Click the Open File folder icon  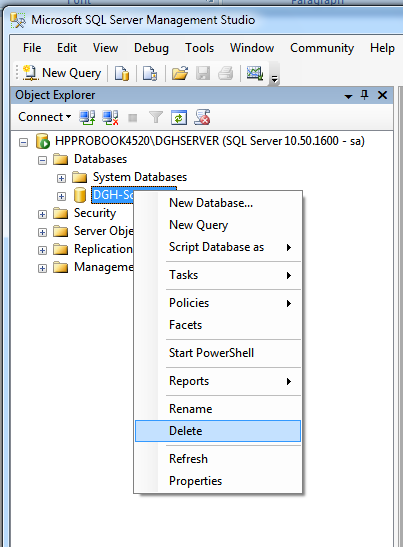coord(180,73)
